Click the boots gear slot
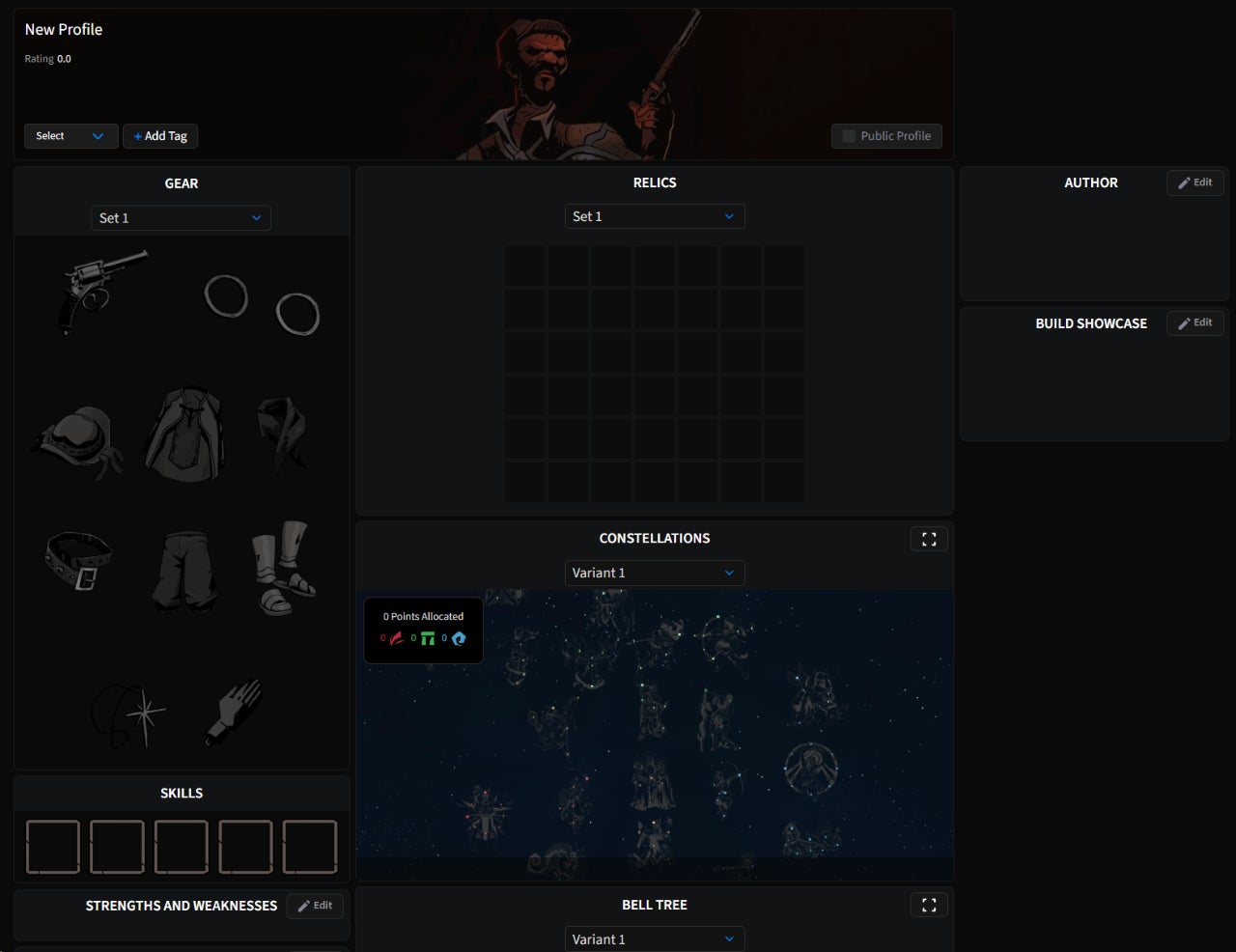 tap(282, 568)
